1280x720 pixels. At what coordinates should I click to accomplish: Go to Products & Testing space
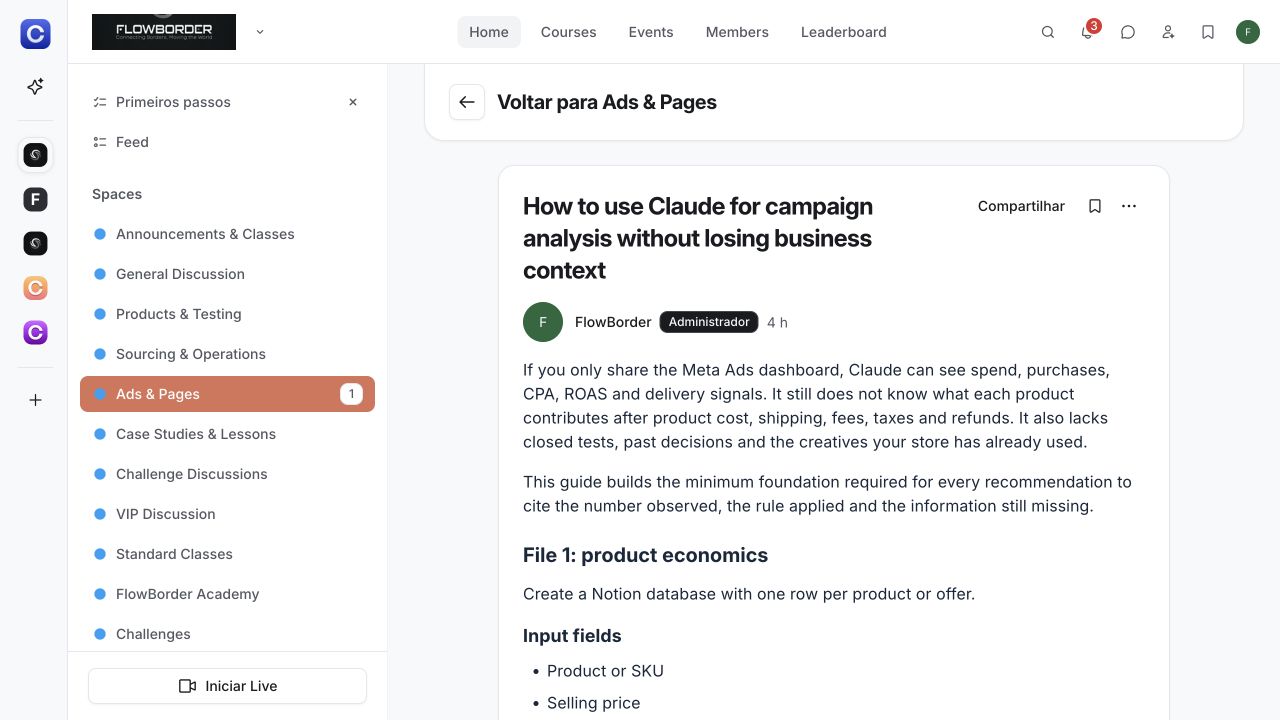pos(227,314)
